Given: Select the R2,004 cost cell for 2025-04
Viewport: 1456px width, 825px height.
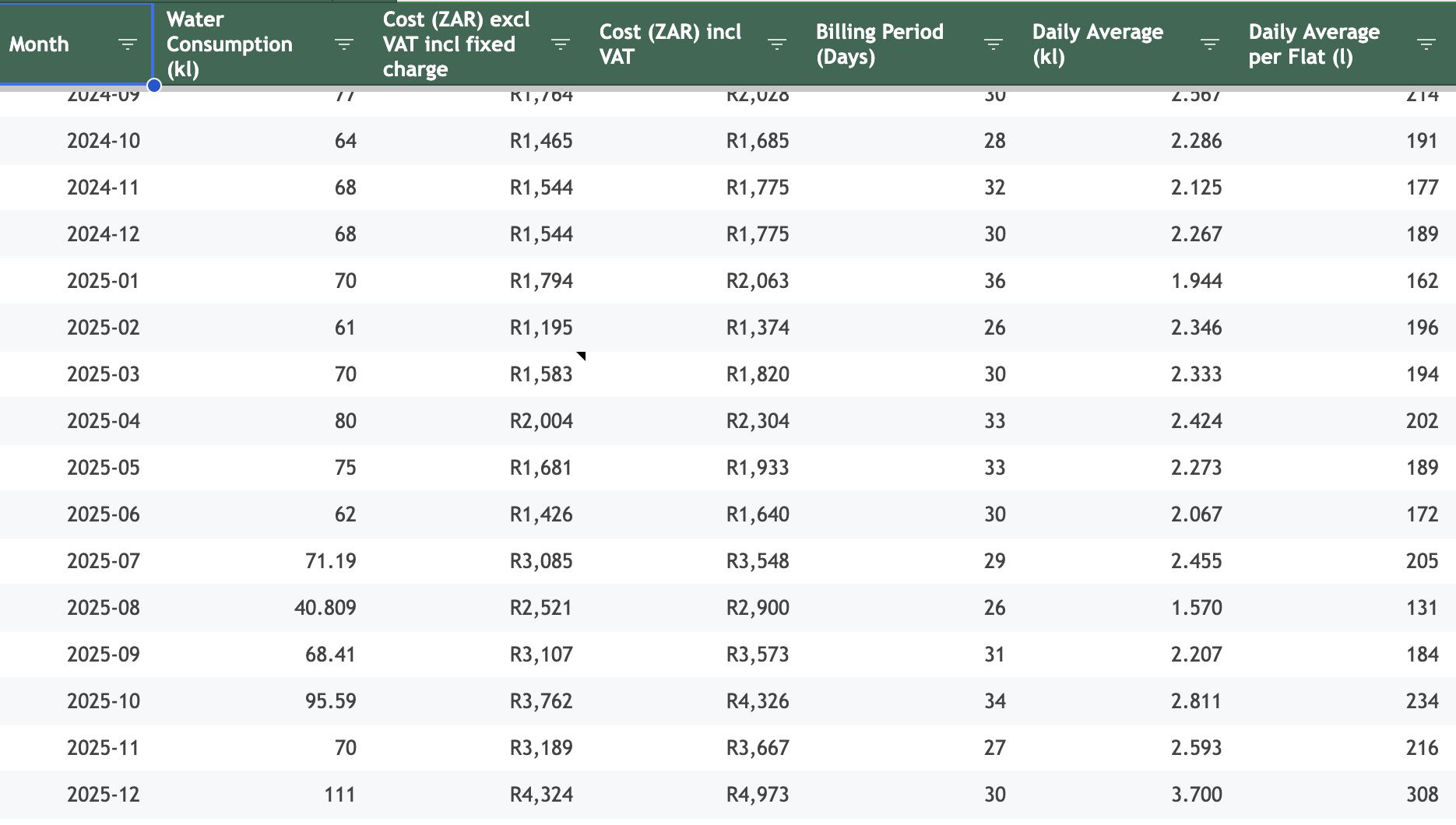Looking at the screenshot, I should pyautogui.click(x=541, y=421).
